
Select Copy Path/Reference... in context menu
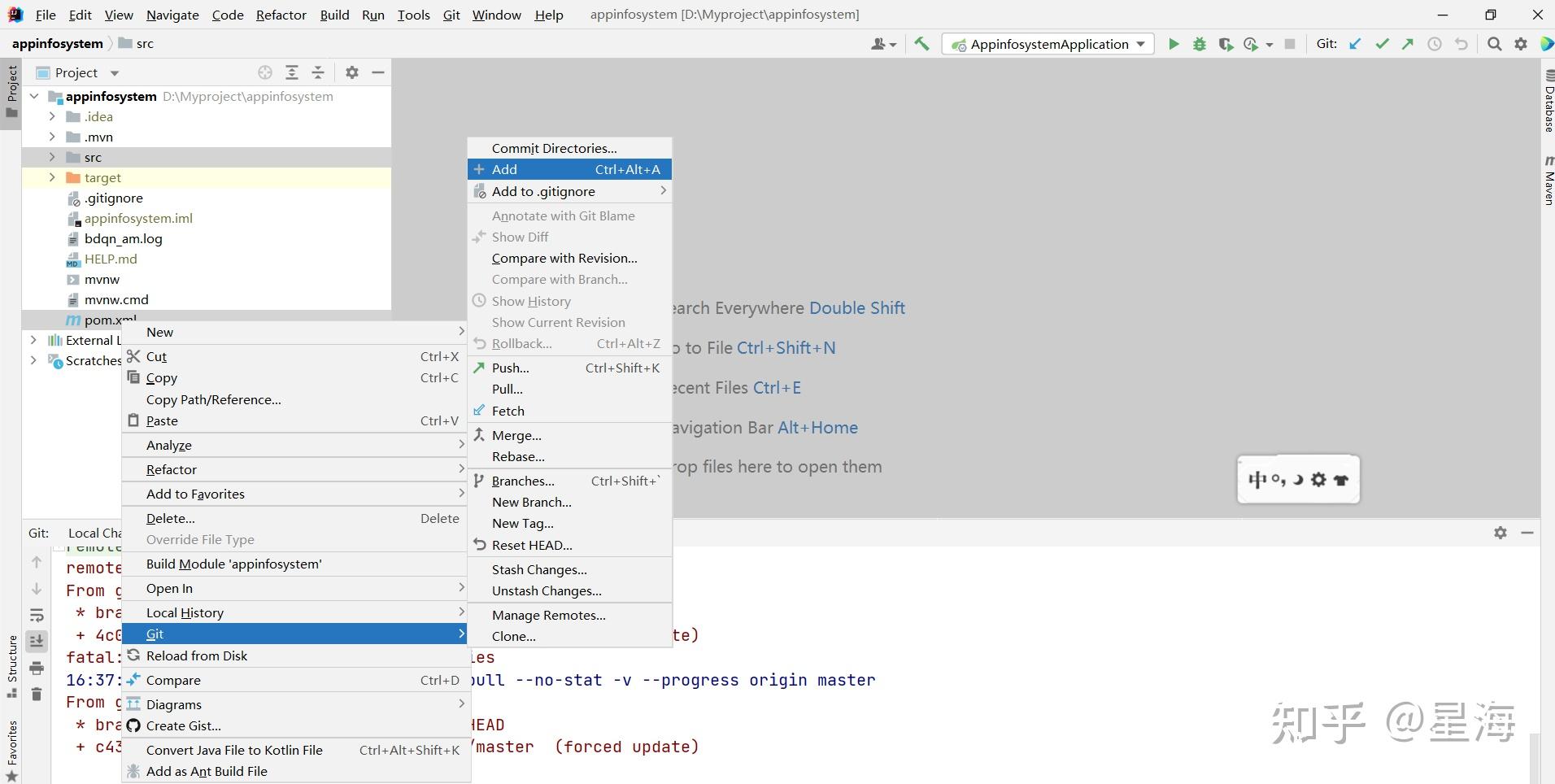[295, 399]
